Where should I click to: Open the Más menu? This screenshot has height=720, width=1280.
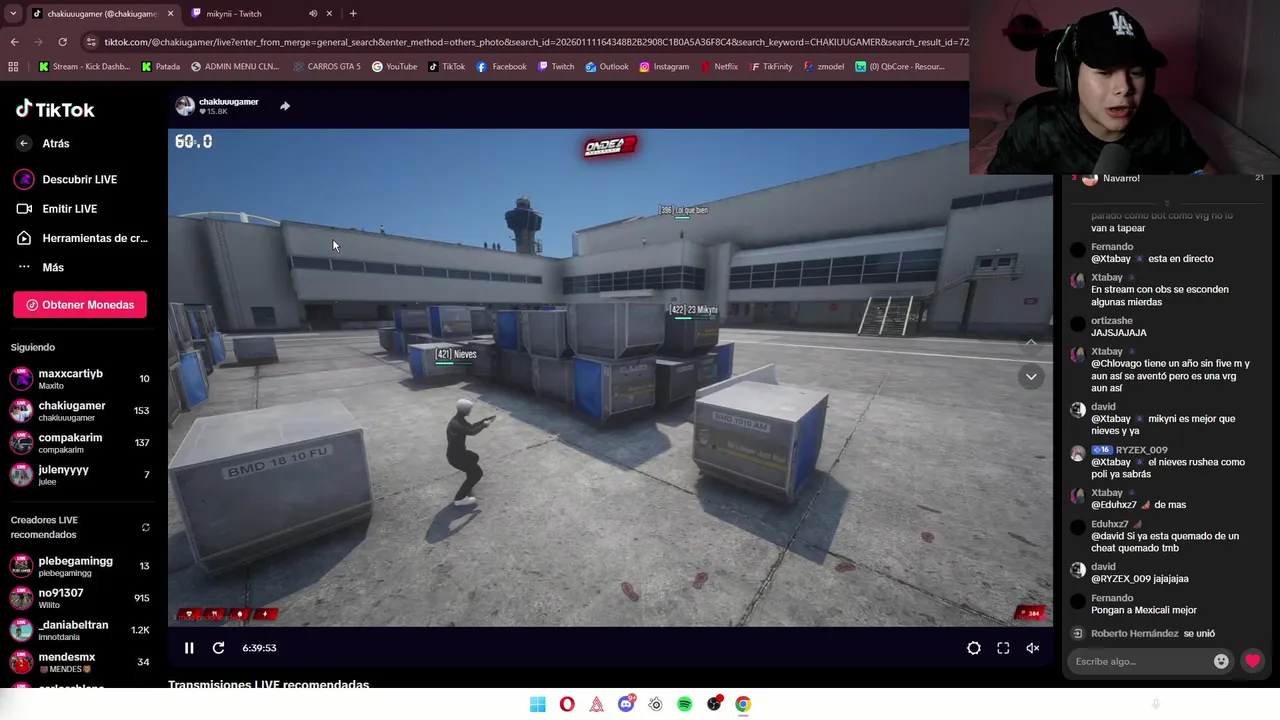click(41, 267)
